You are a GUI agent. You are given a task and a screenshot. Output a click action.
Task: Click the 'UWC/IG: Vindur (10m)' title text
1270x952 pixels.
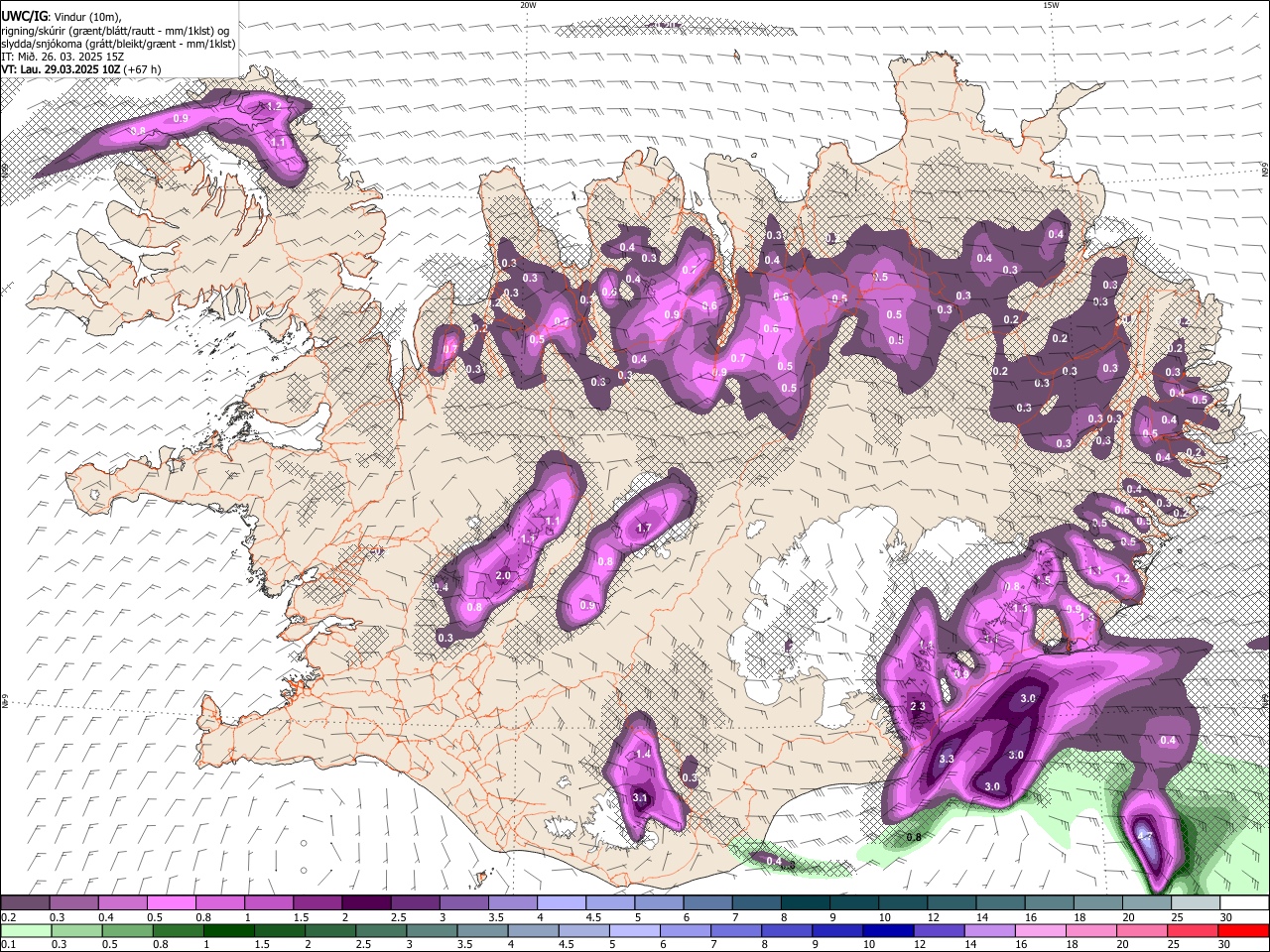[62, 17]
